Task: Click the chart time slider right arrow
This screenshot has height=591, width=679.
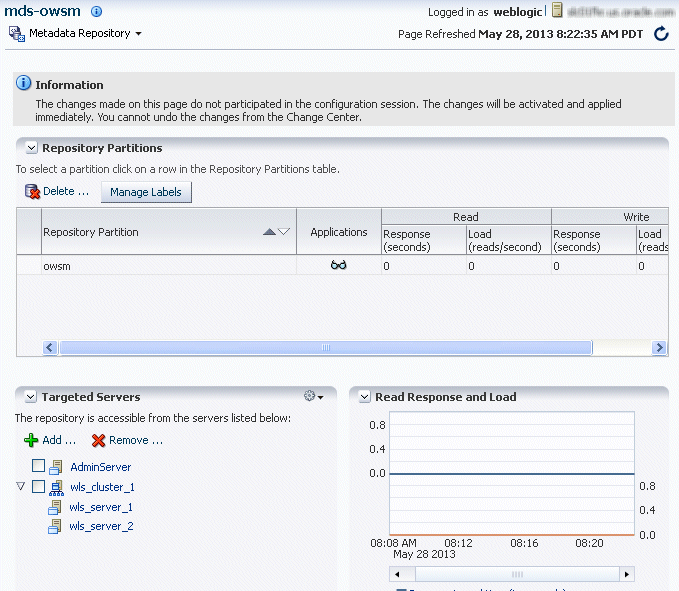Action: (627, 575)
